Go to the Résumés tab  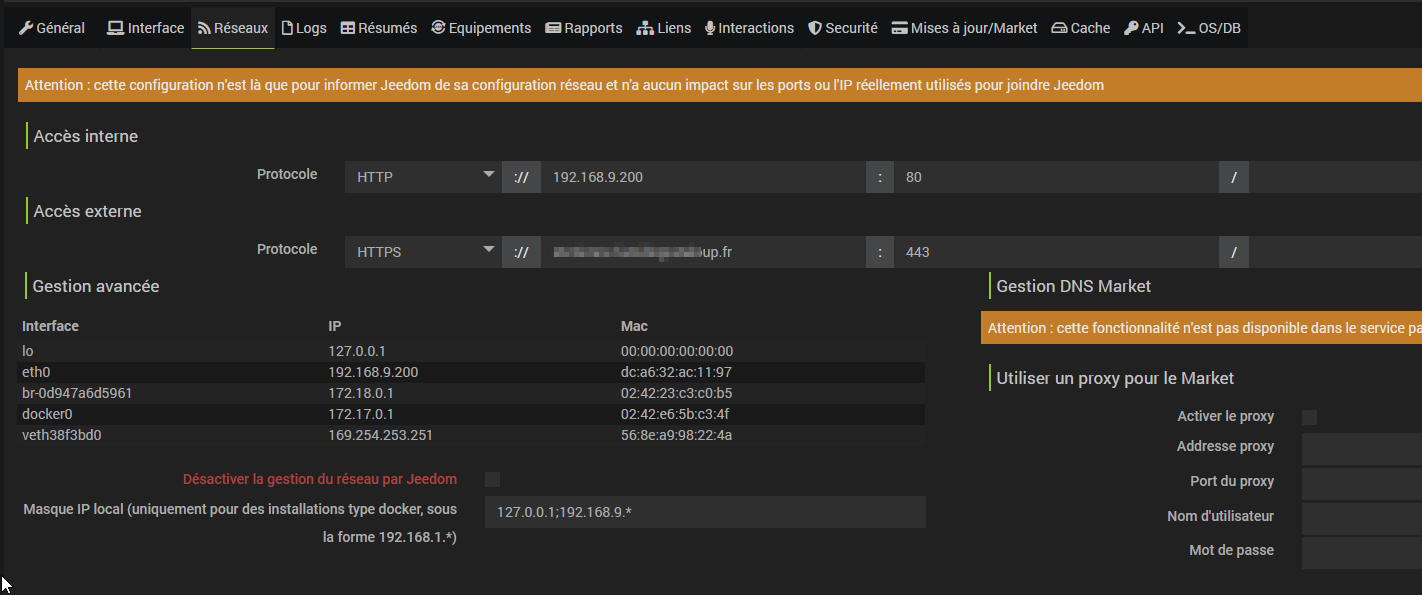379,28
